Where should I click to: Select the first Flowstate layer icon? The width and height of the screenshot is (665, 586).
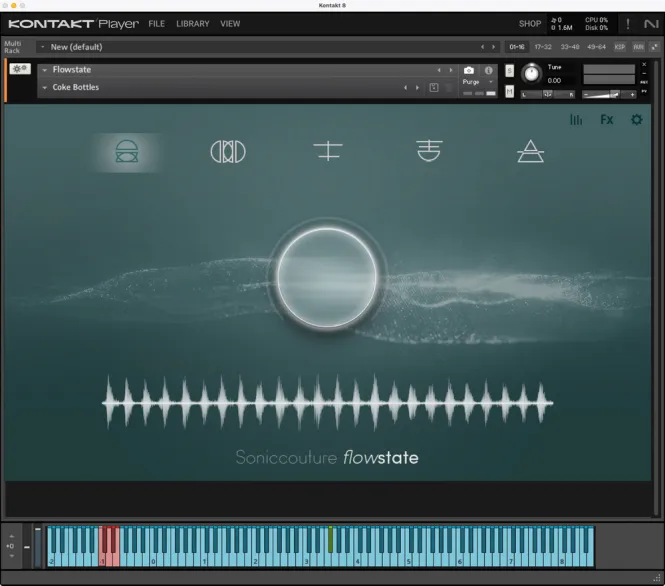click(x=127, y=151)
